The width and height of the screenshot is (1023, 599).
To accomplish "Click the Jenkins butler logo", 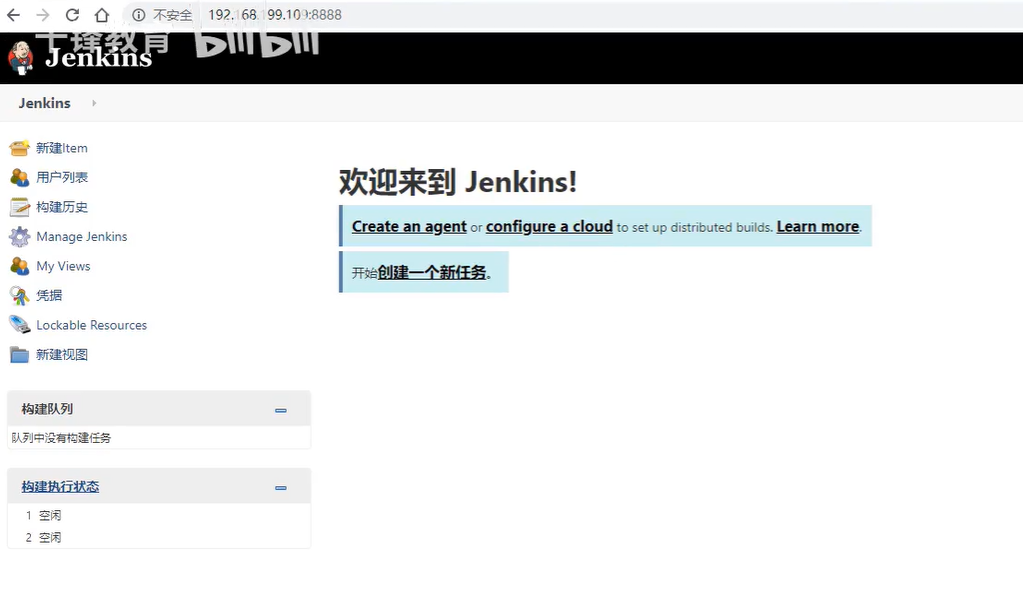I will click(20, 58).
